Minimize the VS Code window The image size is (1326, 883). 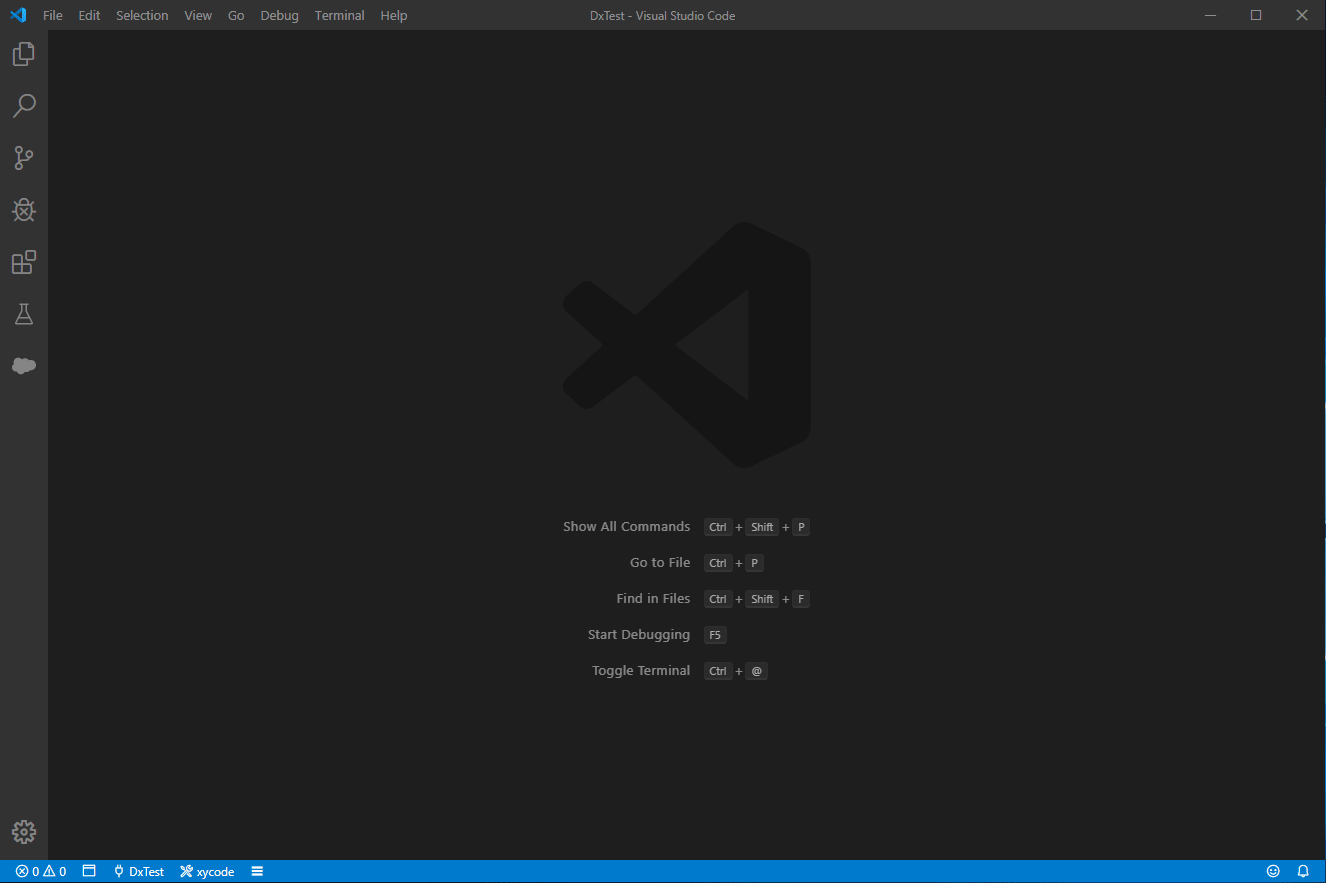(1210, 15)
